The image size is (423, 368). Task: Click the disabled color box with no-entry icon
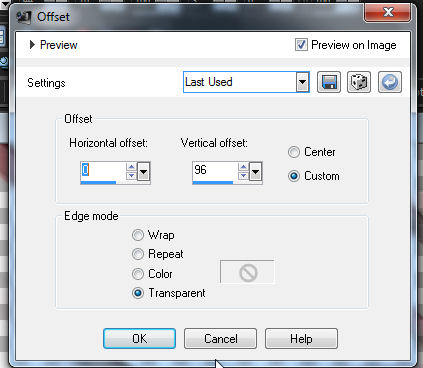coord(247,272)
